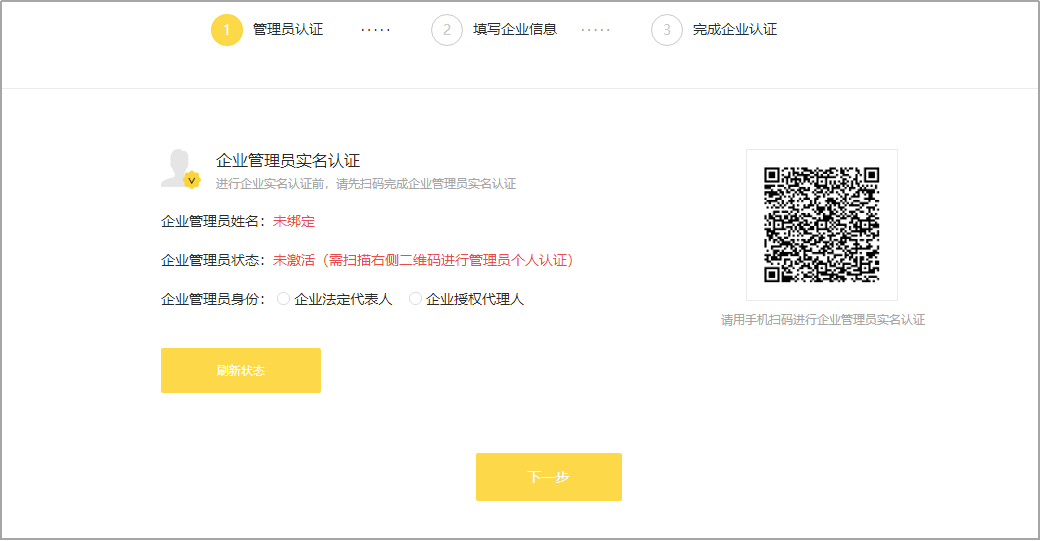Click the dotted separator after 管理员认证
The width and height of the screenshot is (1041, 541).
pos(376,30)
